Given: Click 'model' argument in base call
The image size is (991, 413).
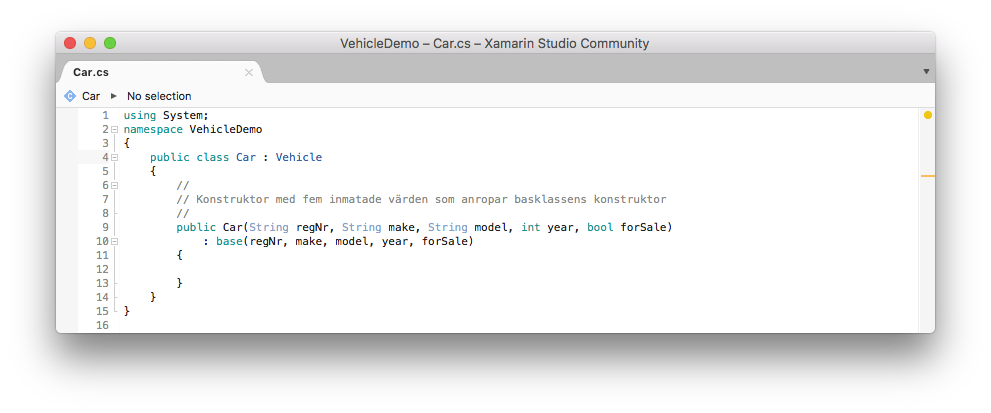Looking at the screenshot, I should pyautogui.click(x=351, y=242).
